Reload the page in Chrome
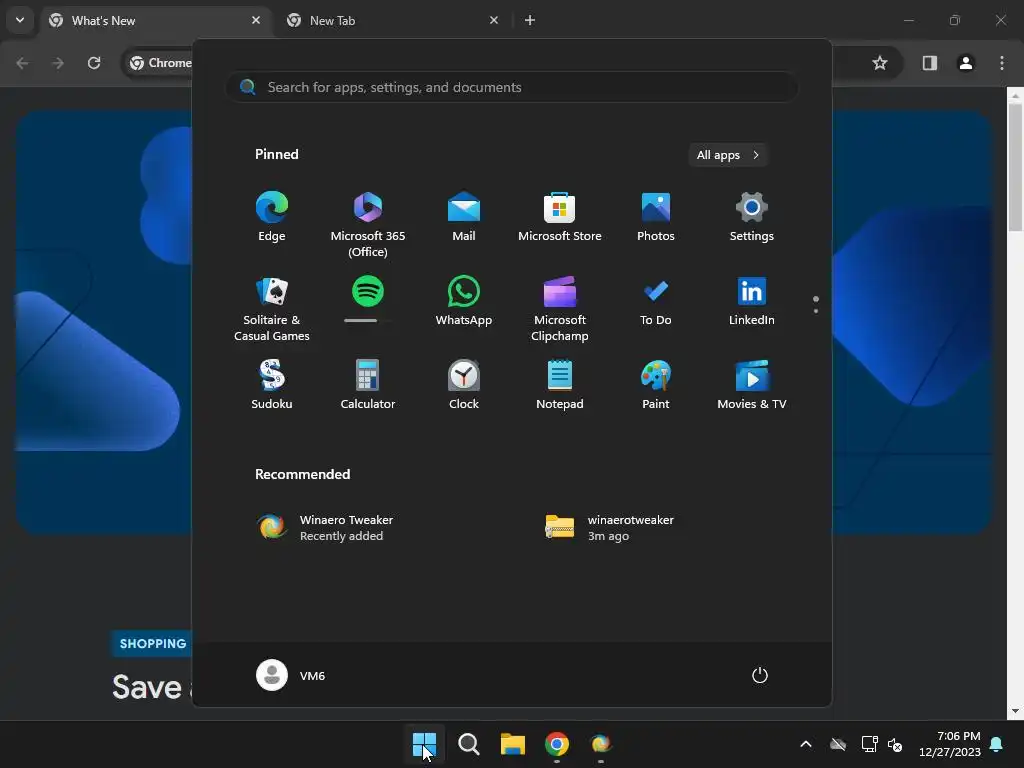Image resolution: width=1024 pixels, height=768 pixels. pyautogui.click(x=94, y=63)
